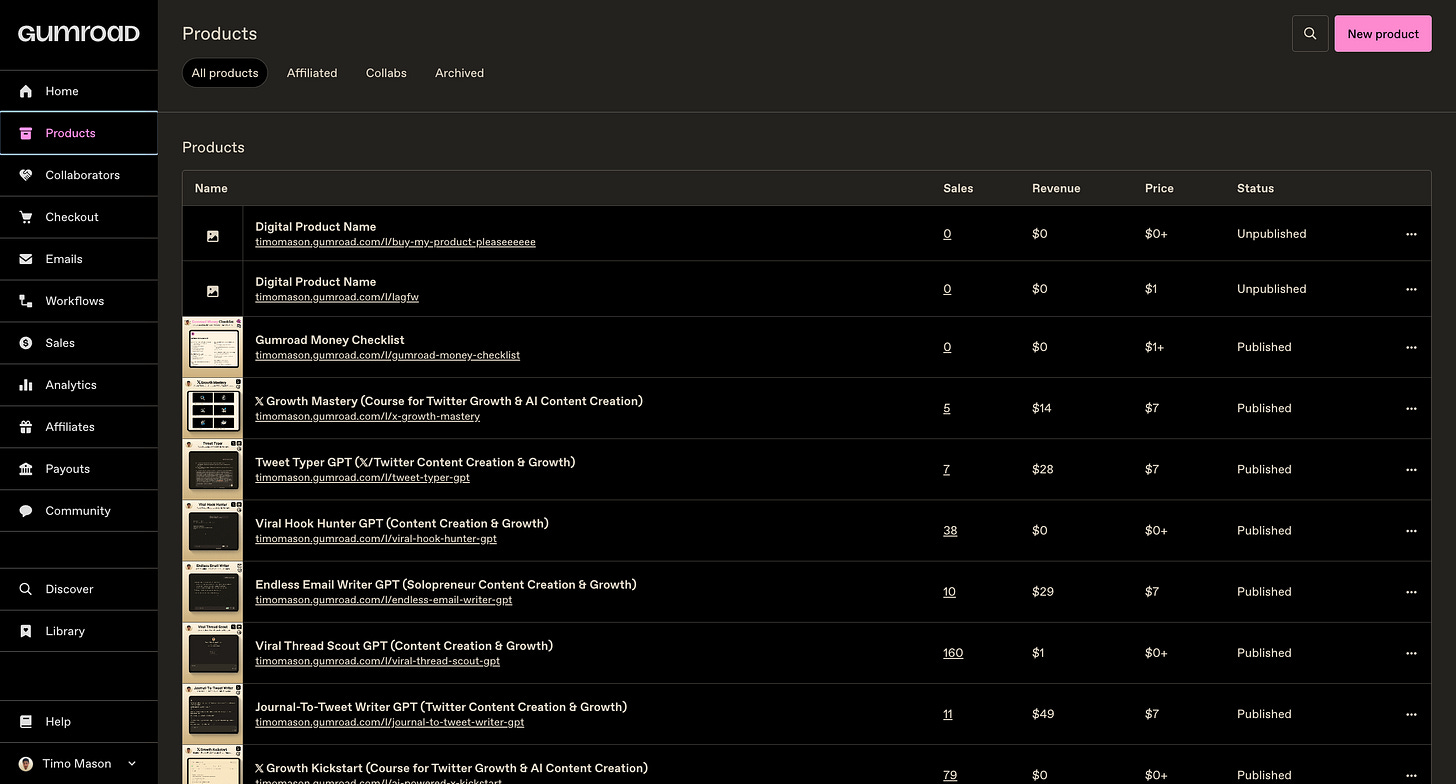Open more options for buy-my-product-pleaseeeeee row
Viewport: 1456px width, 784px height.
[x=1411, y=234]
